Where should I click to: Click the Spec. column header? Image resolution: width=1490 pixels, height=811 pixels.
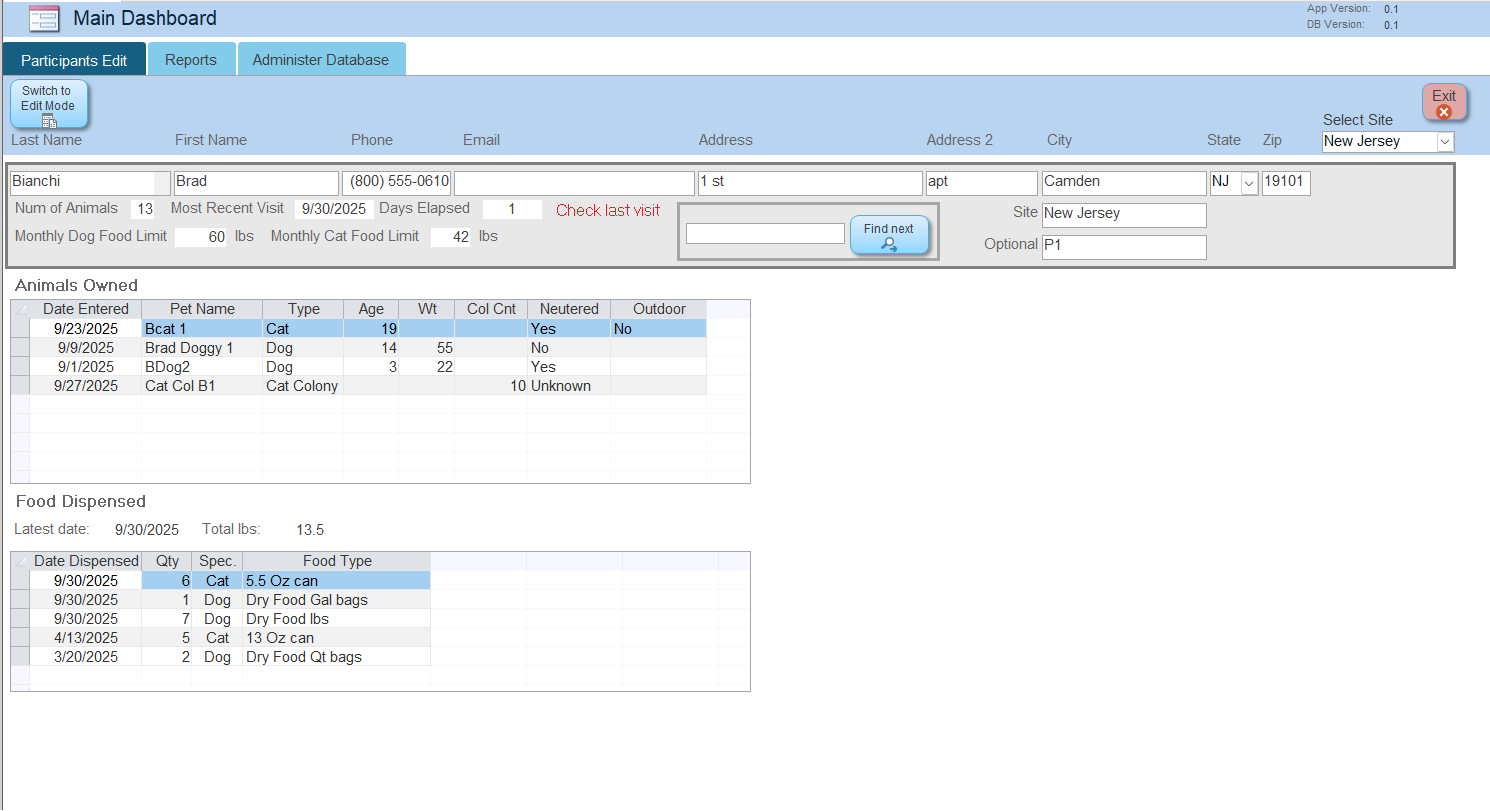[x=217, y=561]
